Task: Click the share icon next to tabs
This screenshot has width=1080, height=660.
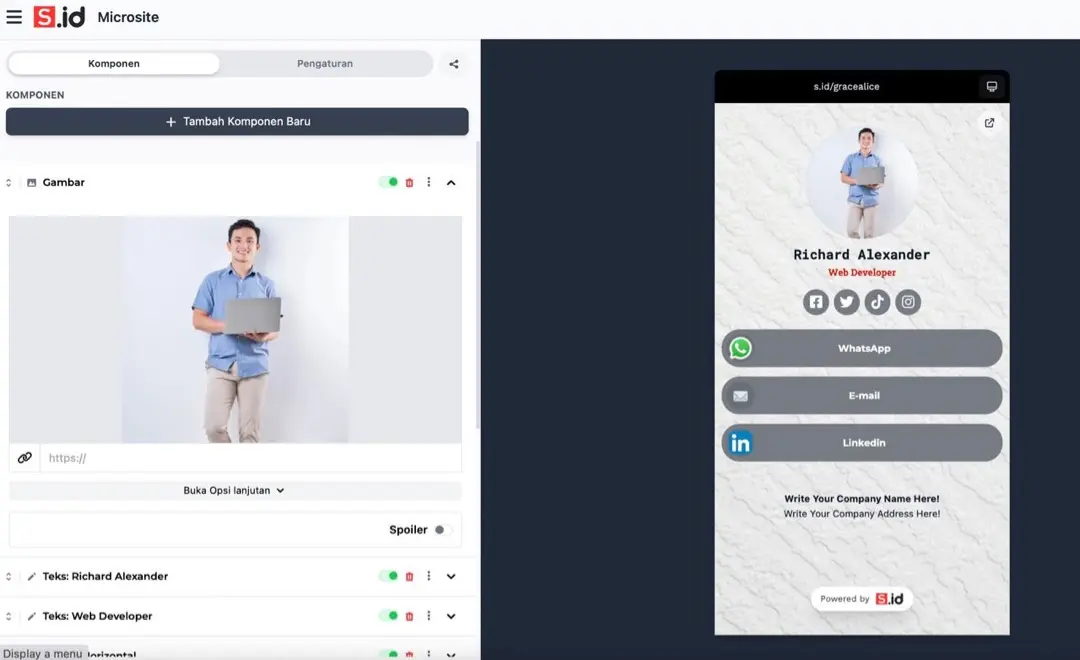Action: [453, 63]
